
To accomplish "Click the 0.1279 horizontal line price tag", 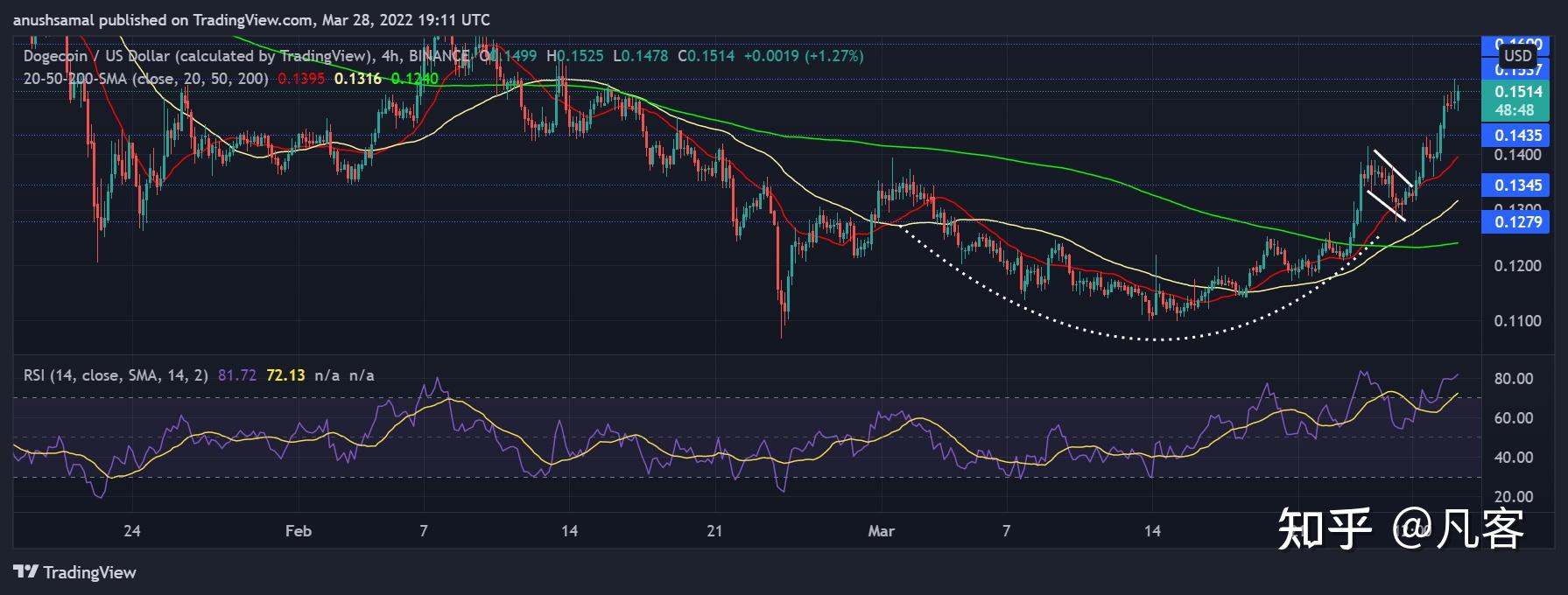I will click(x=1517, y=222).
